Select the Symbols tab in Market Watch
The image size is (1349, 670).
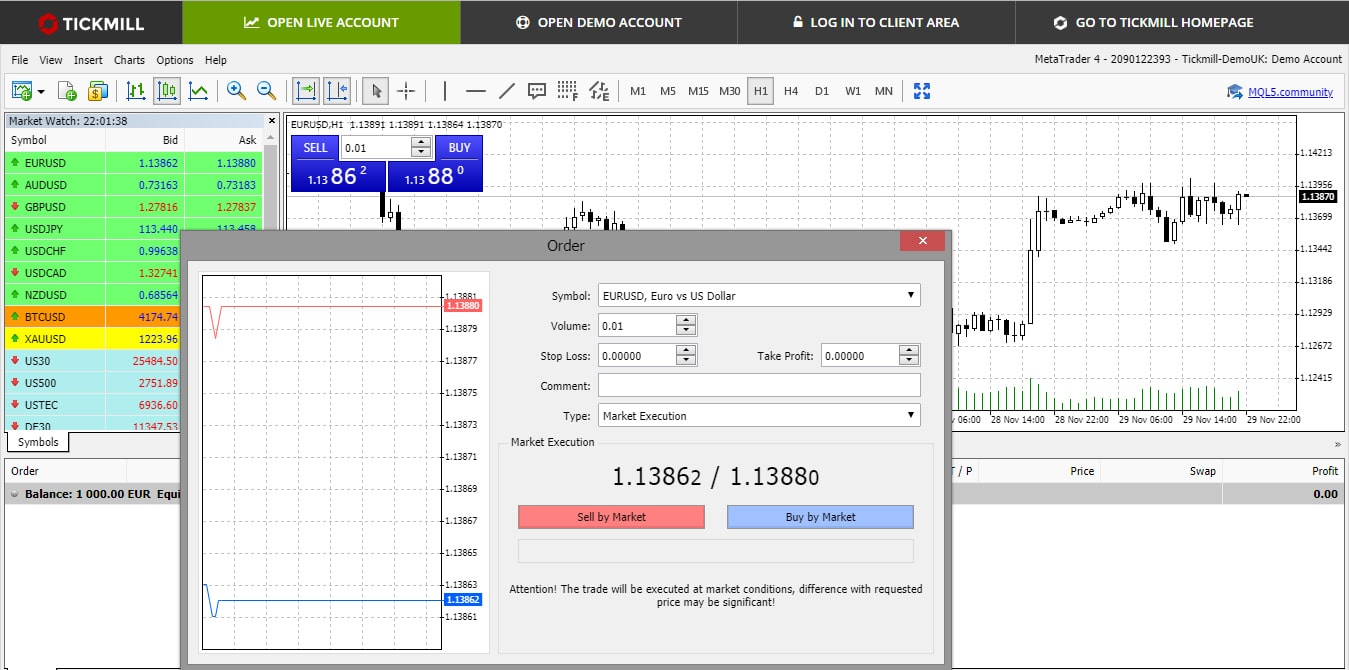pos(38,442)
